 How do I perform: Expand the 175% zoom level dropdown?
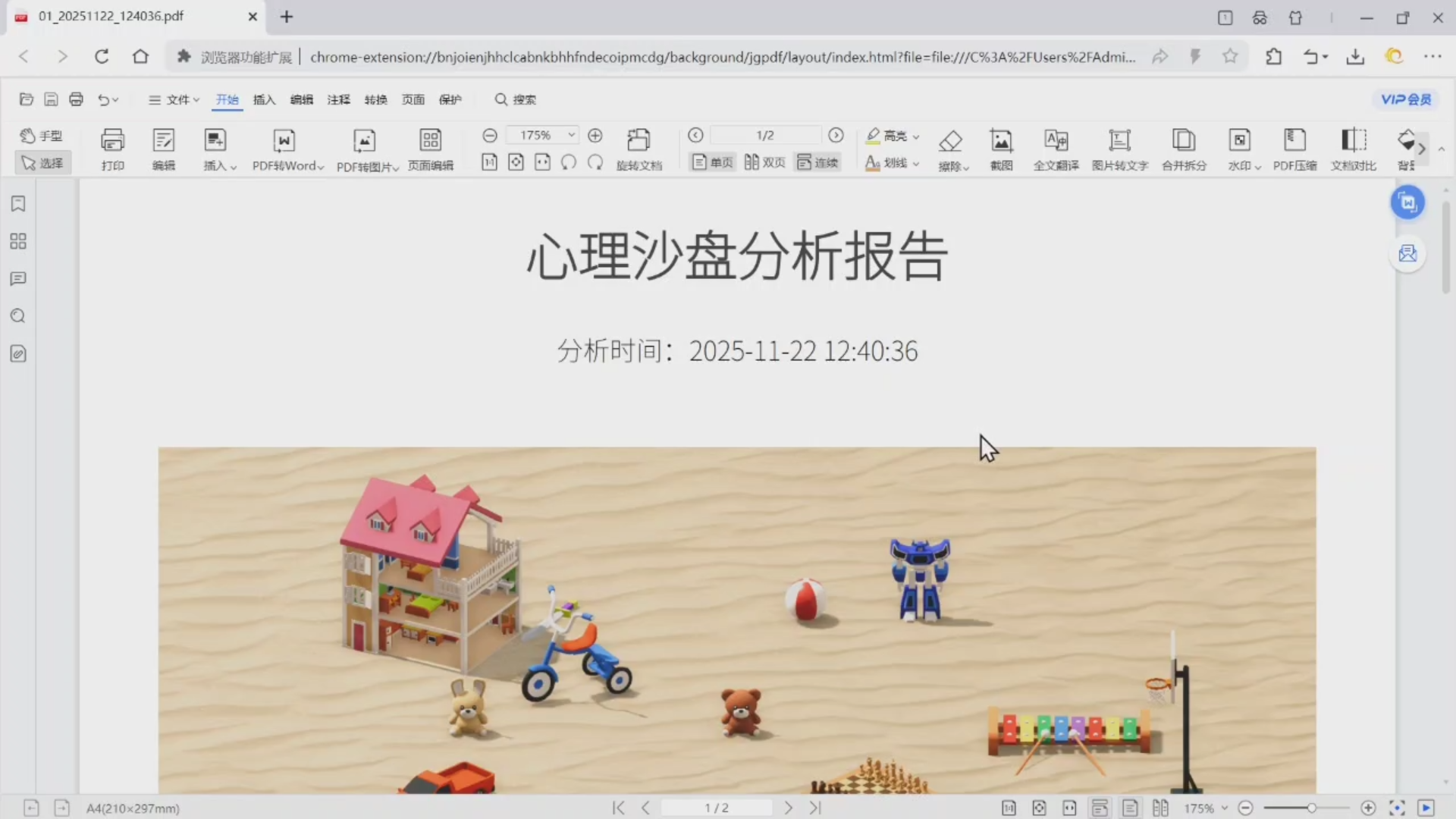(x=572, y=135)
